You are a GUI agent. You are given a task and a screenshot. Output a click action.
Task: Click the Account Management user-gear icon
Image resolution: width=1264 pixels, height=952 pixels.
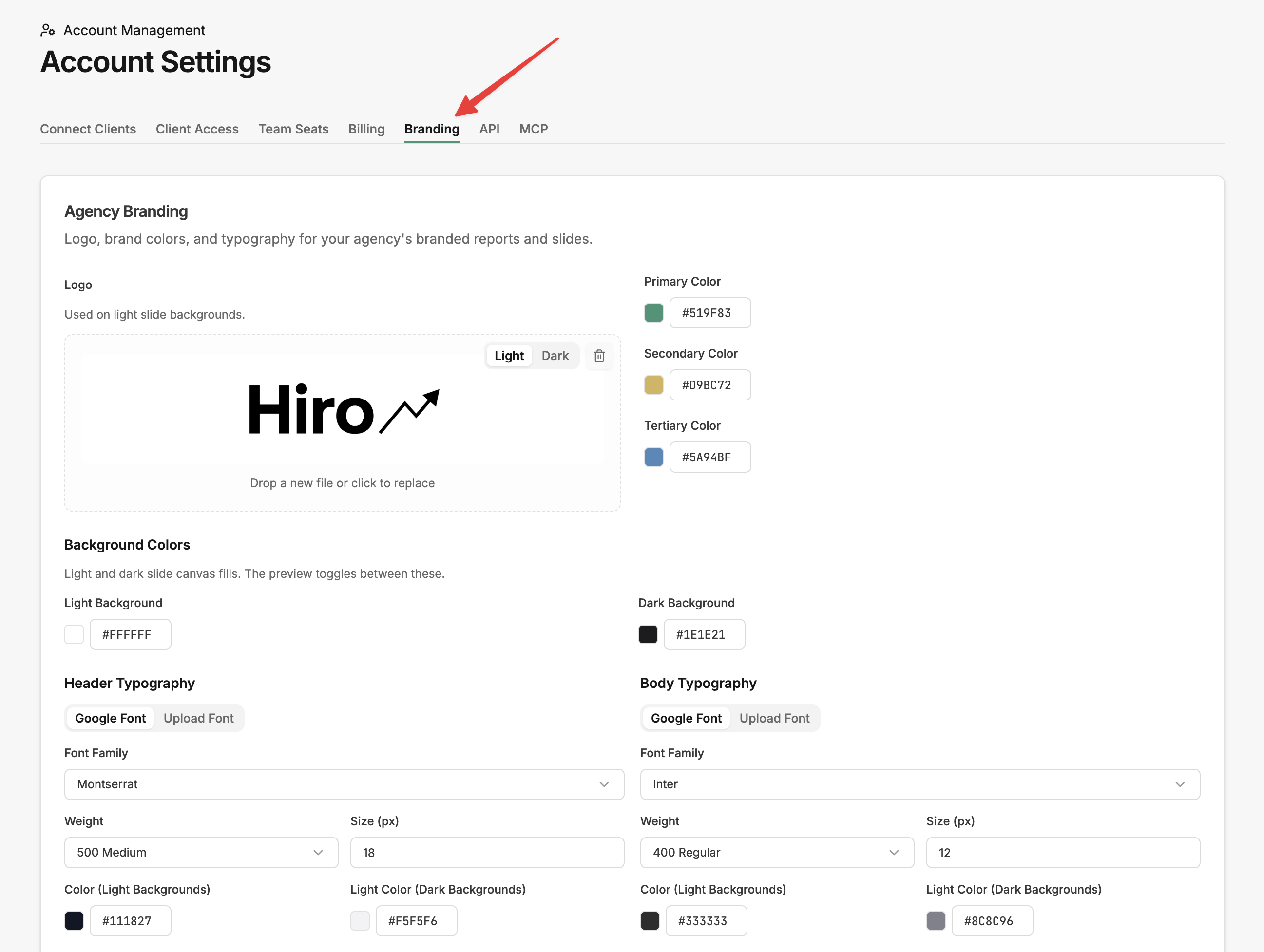coord(47,30)
